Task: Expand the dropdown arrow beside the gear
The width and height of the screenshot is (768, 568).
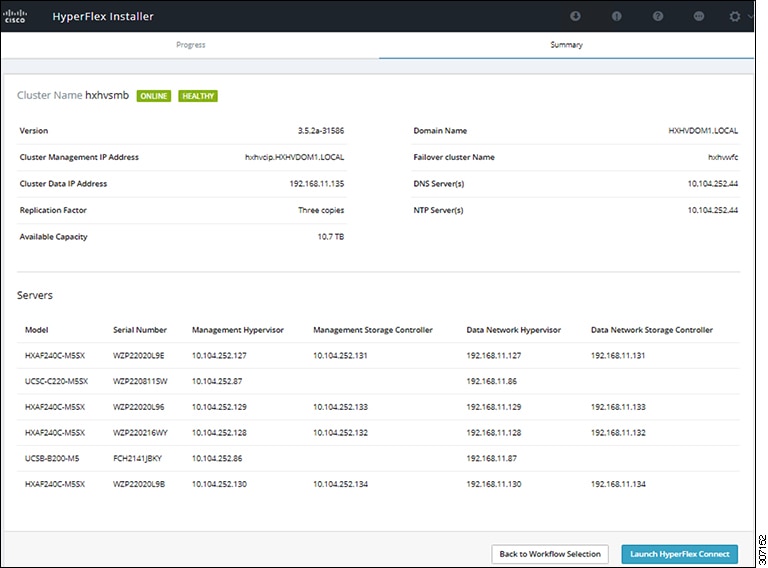Action: pos(751,16)
